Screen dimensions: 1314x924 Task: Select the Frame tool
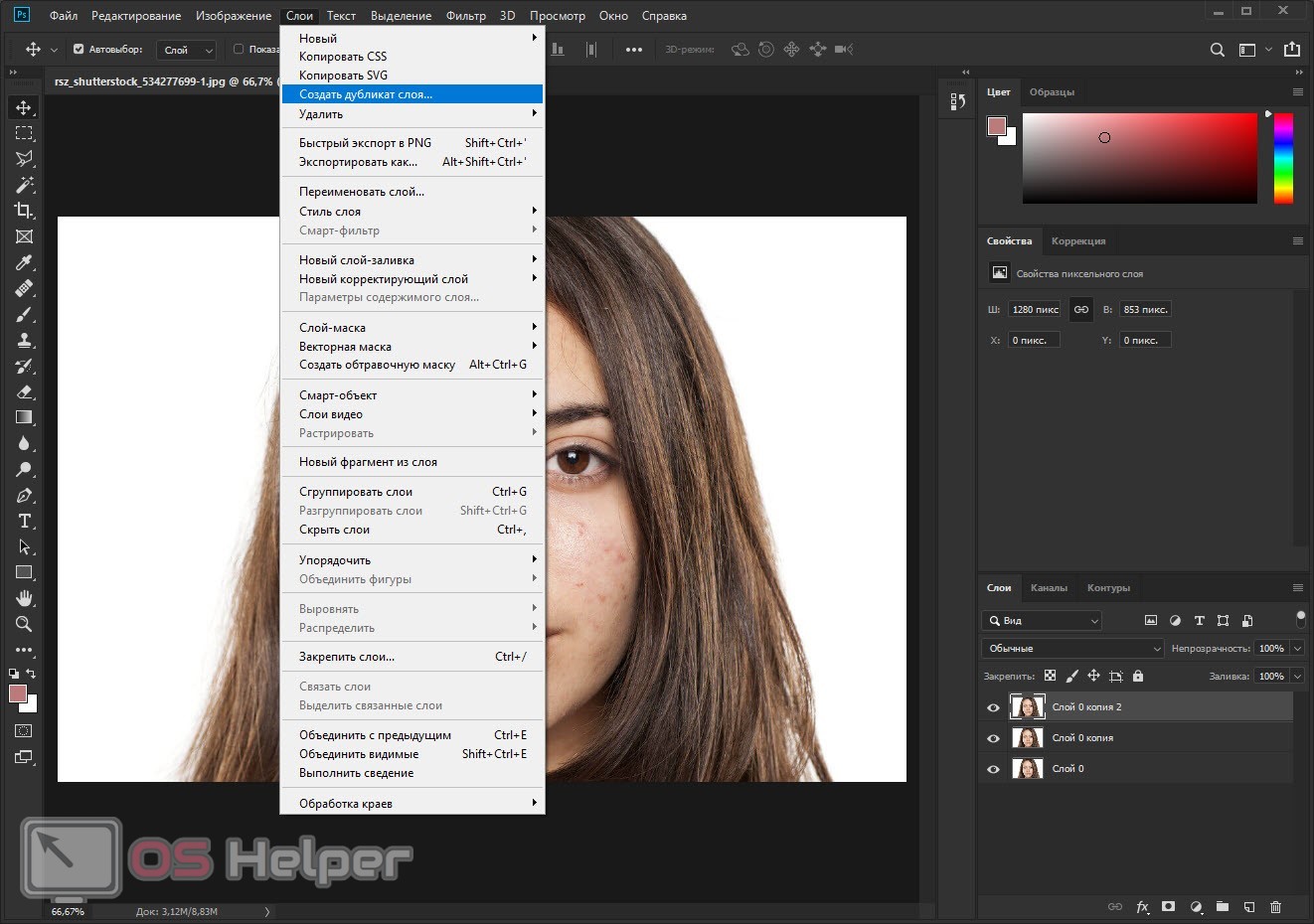24,236
